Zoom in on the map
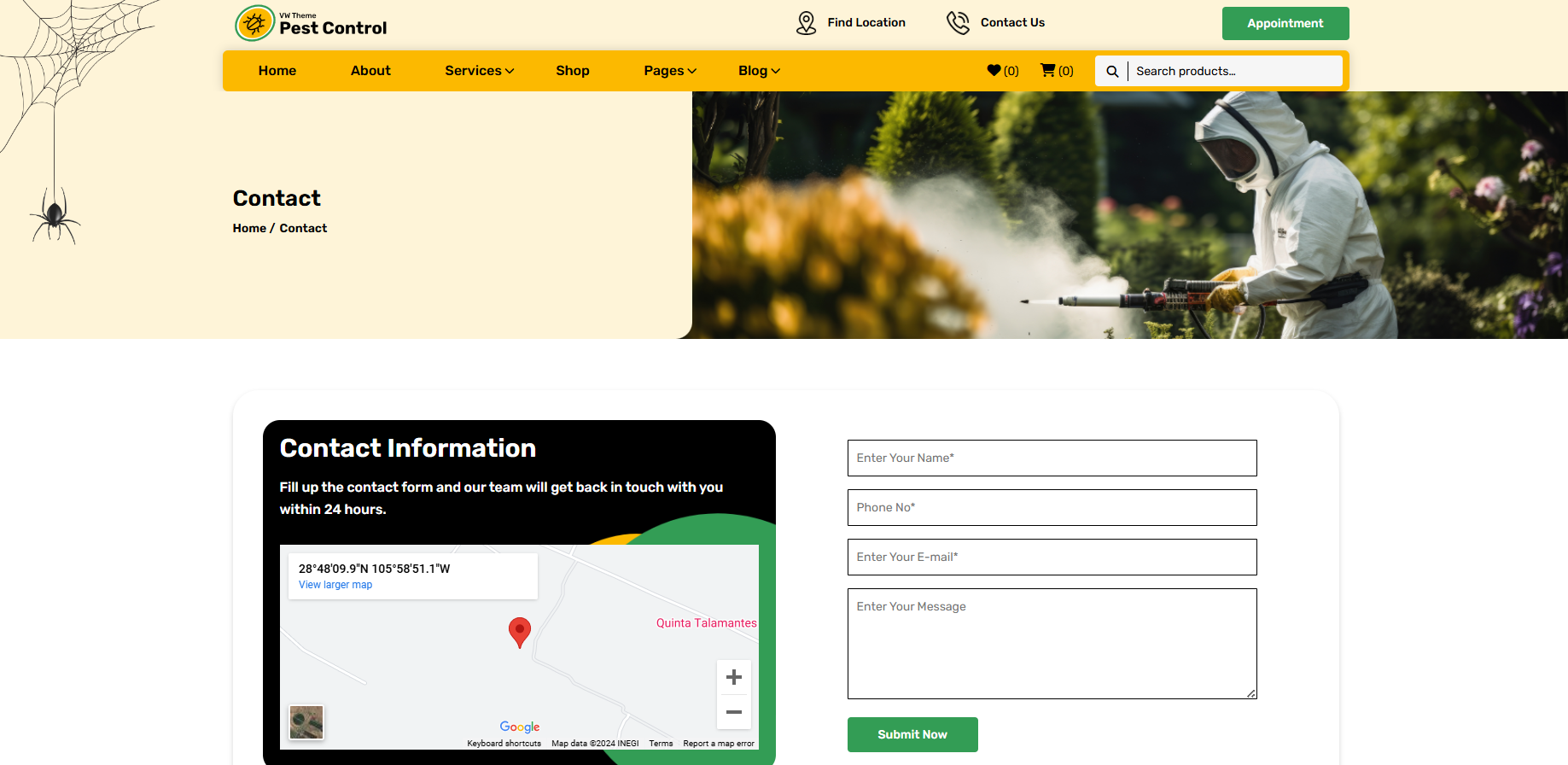 [x=733, y=678]
